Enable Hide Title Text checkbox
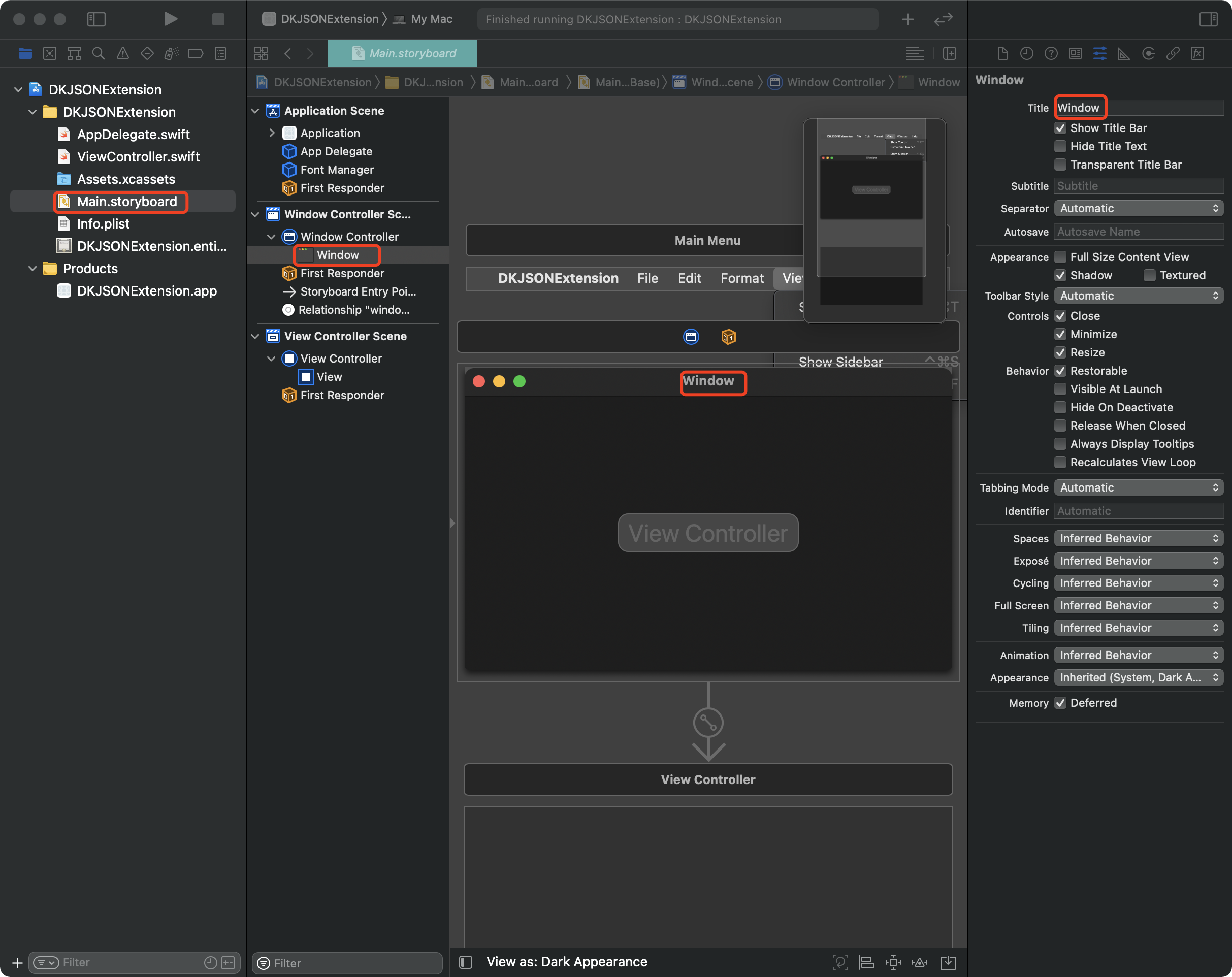 click(1060, 146)
